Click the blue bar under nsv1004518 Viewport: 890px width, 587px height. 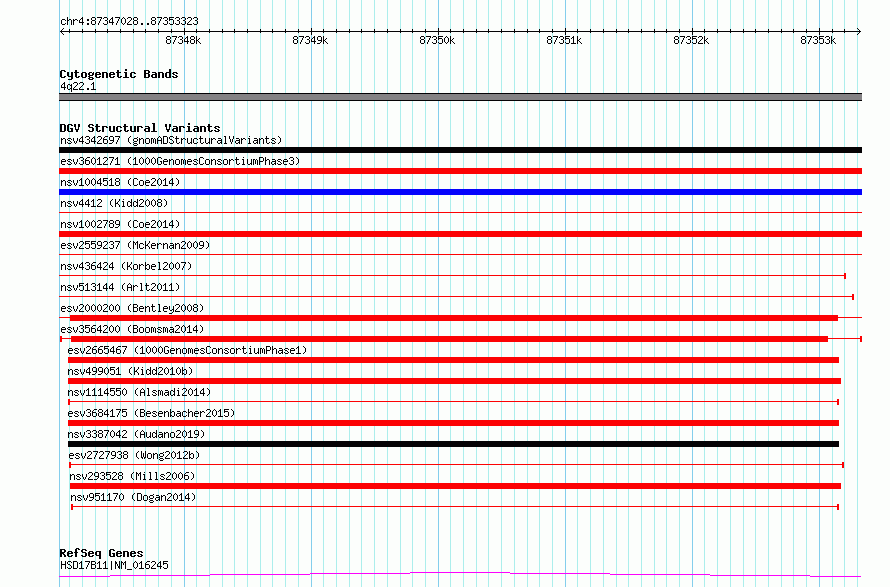tap(460, 192)
